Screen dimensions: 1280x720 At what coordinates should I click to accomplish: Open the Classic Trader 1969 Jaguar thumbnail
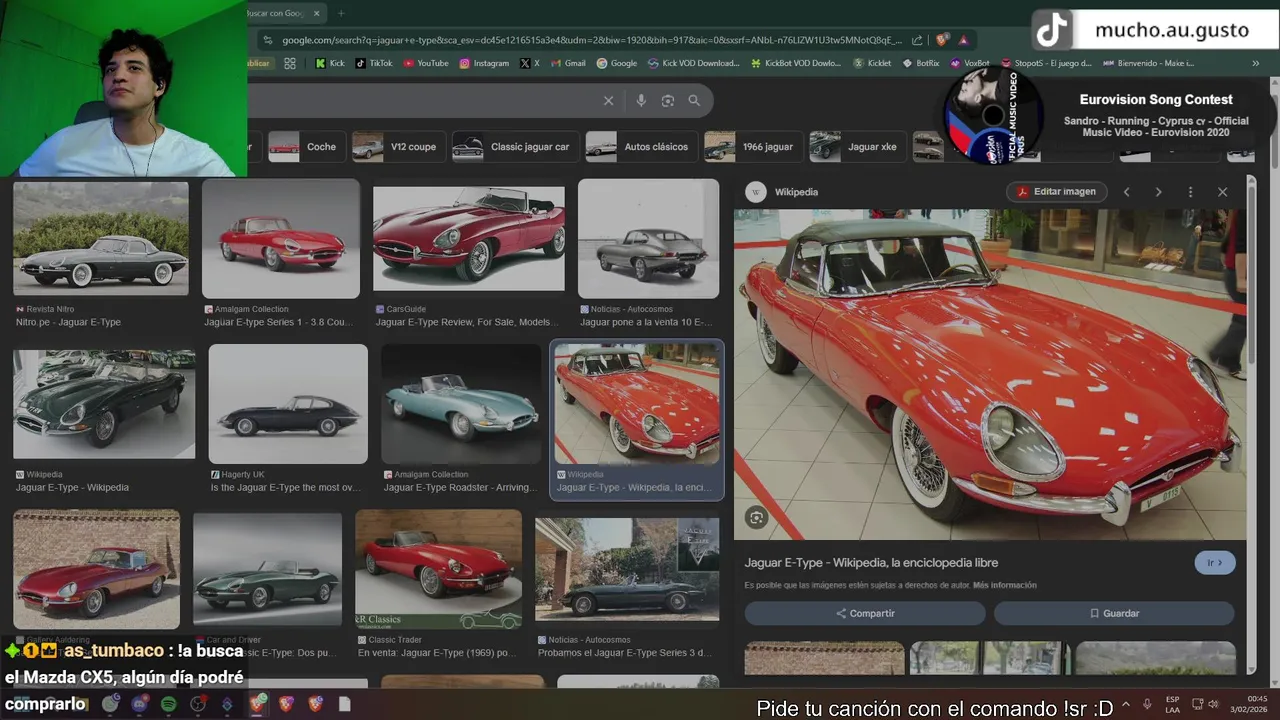pyautogui.click(x=438, y=569)
